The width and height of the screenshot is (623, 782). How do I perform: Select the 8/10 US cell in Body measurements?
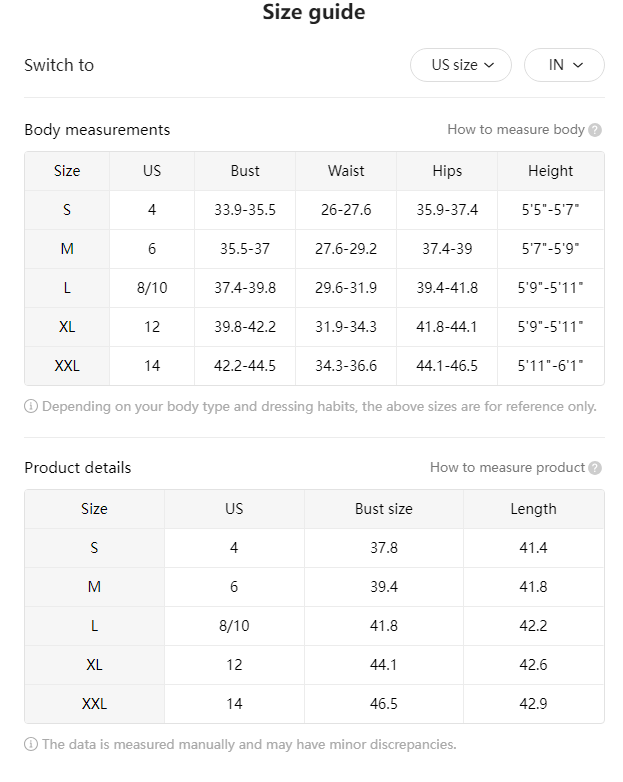click(152, 288)
